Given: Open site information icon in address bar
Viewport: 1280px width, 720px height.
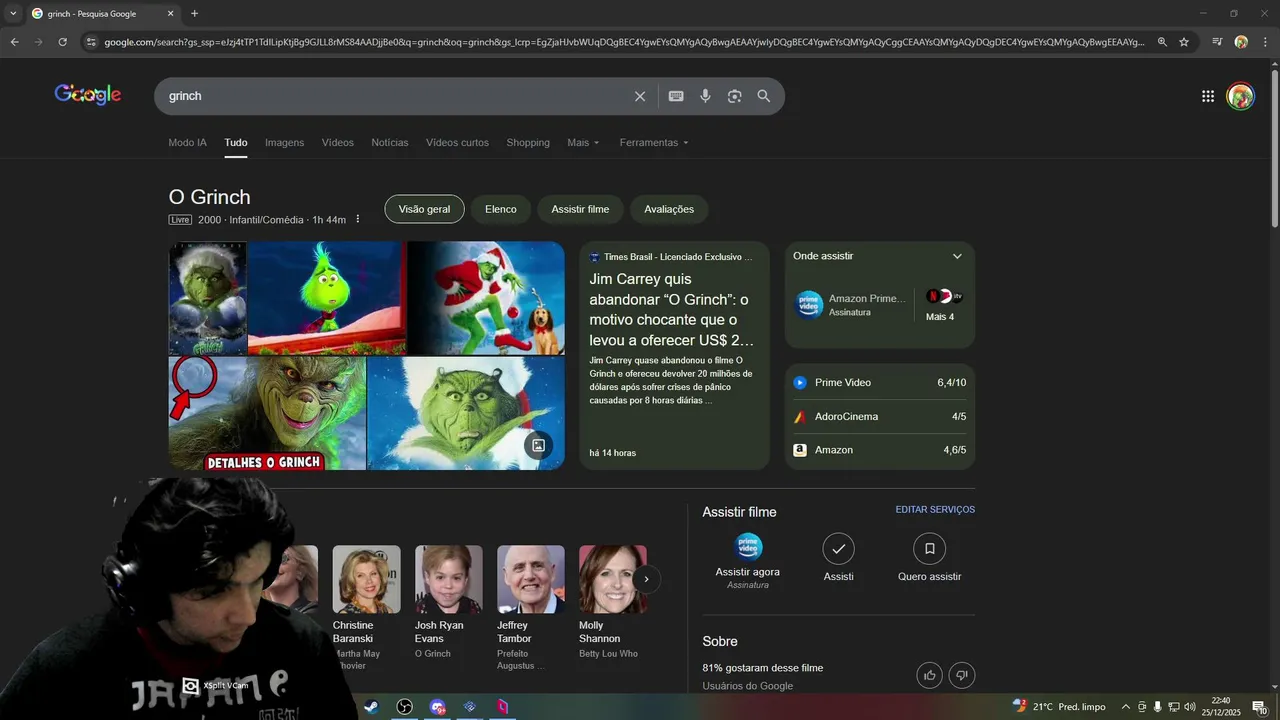Looking at the screenshot, I should point(91,42).
